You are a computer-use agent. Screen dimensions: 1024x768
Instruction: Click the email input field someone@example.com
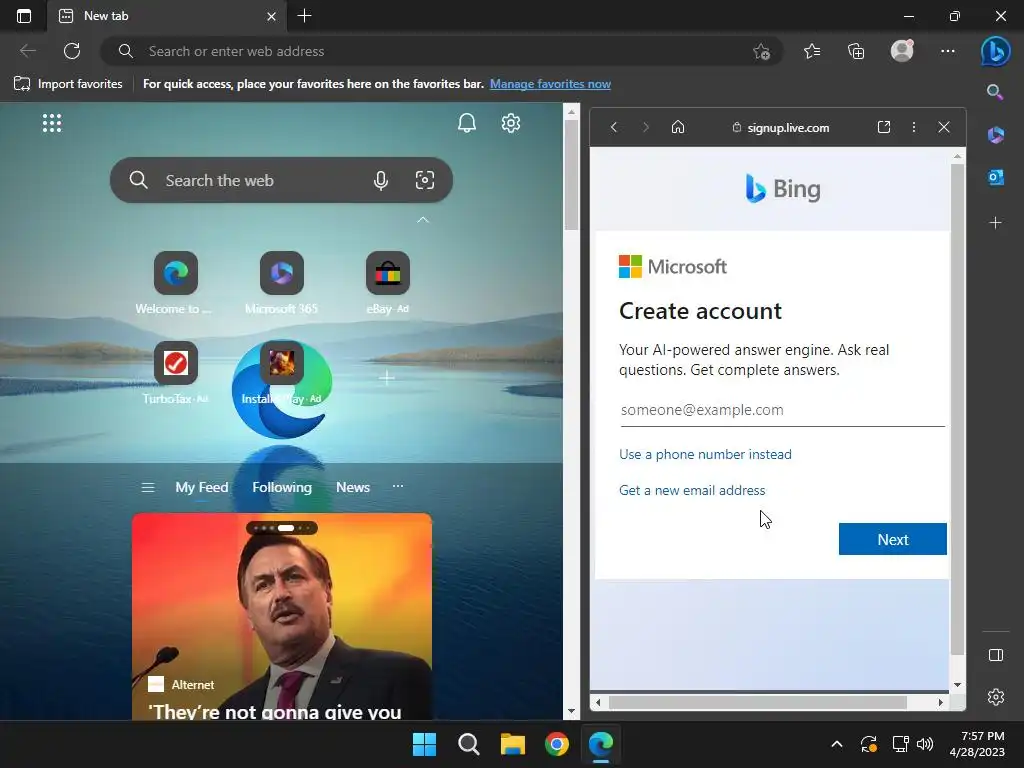click(x=782, y=410)
